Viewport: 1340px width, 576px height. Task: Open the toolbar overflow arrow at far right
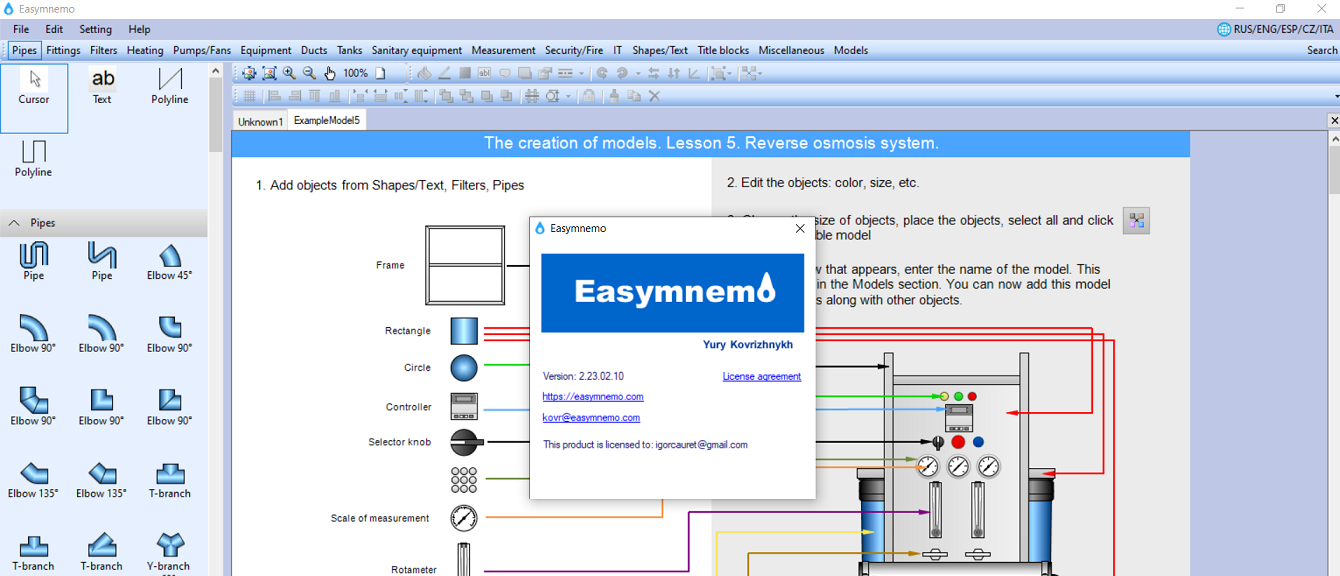click(1335, 96)
